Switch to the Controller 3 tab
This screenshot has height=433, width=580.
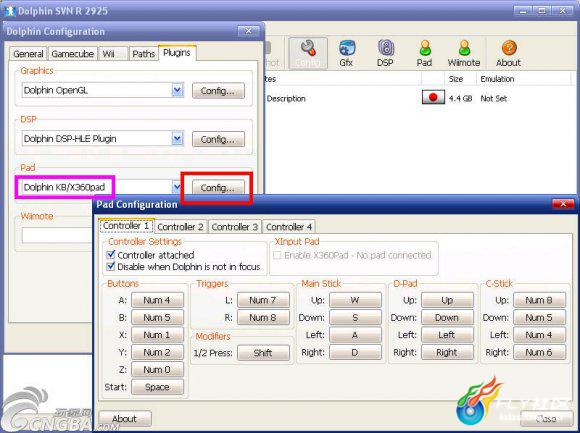(x=235, y=227)
